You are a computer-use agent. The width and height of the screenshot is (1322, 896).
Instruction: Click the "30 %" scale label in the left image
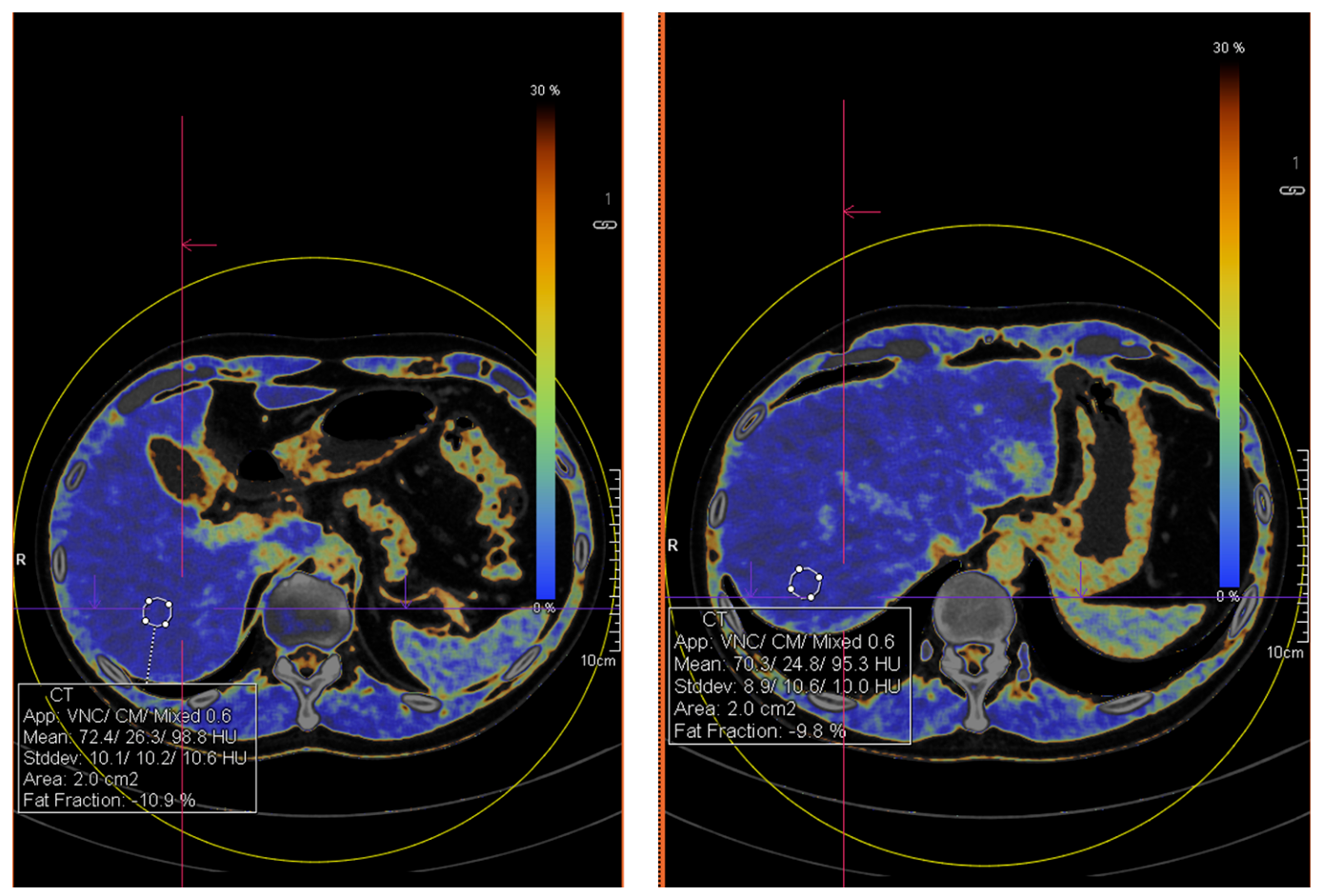pyautogui.click(x=545, y=90)
